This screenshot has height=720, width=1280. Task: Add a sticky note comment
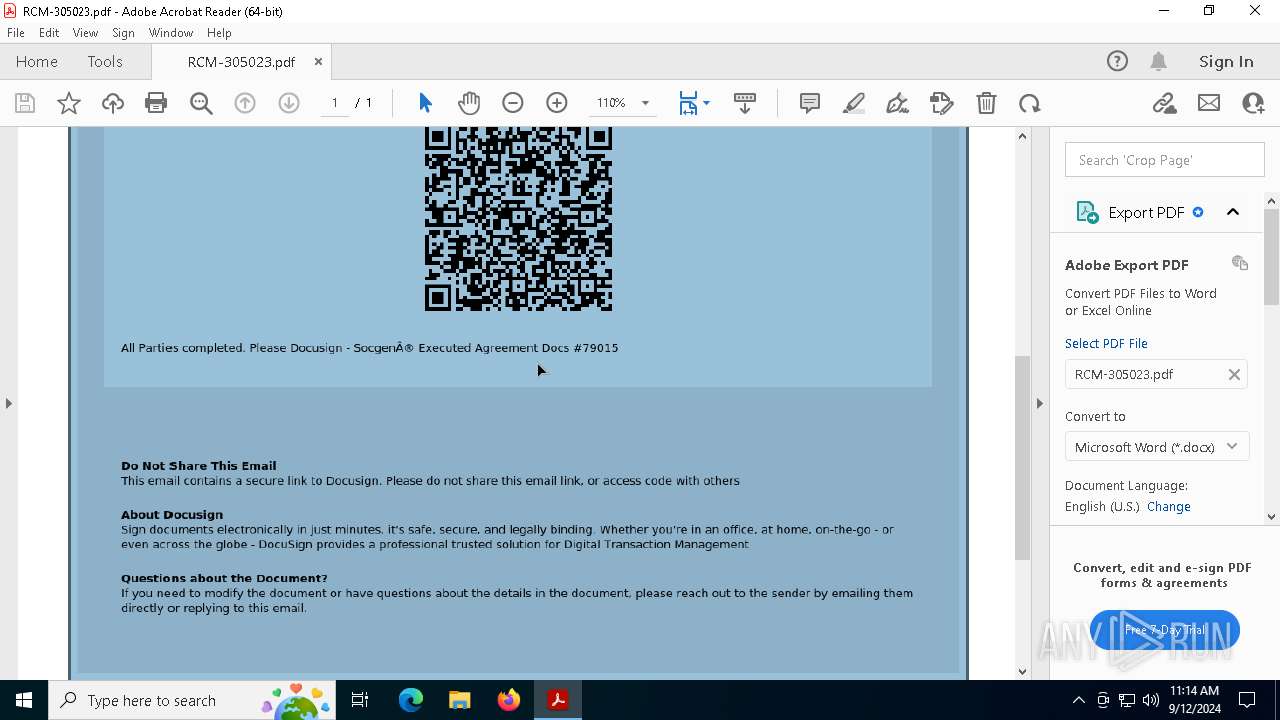click(x=810, y=103)
